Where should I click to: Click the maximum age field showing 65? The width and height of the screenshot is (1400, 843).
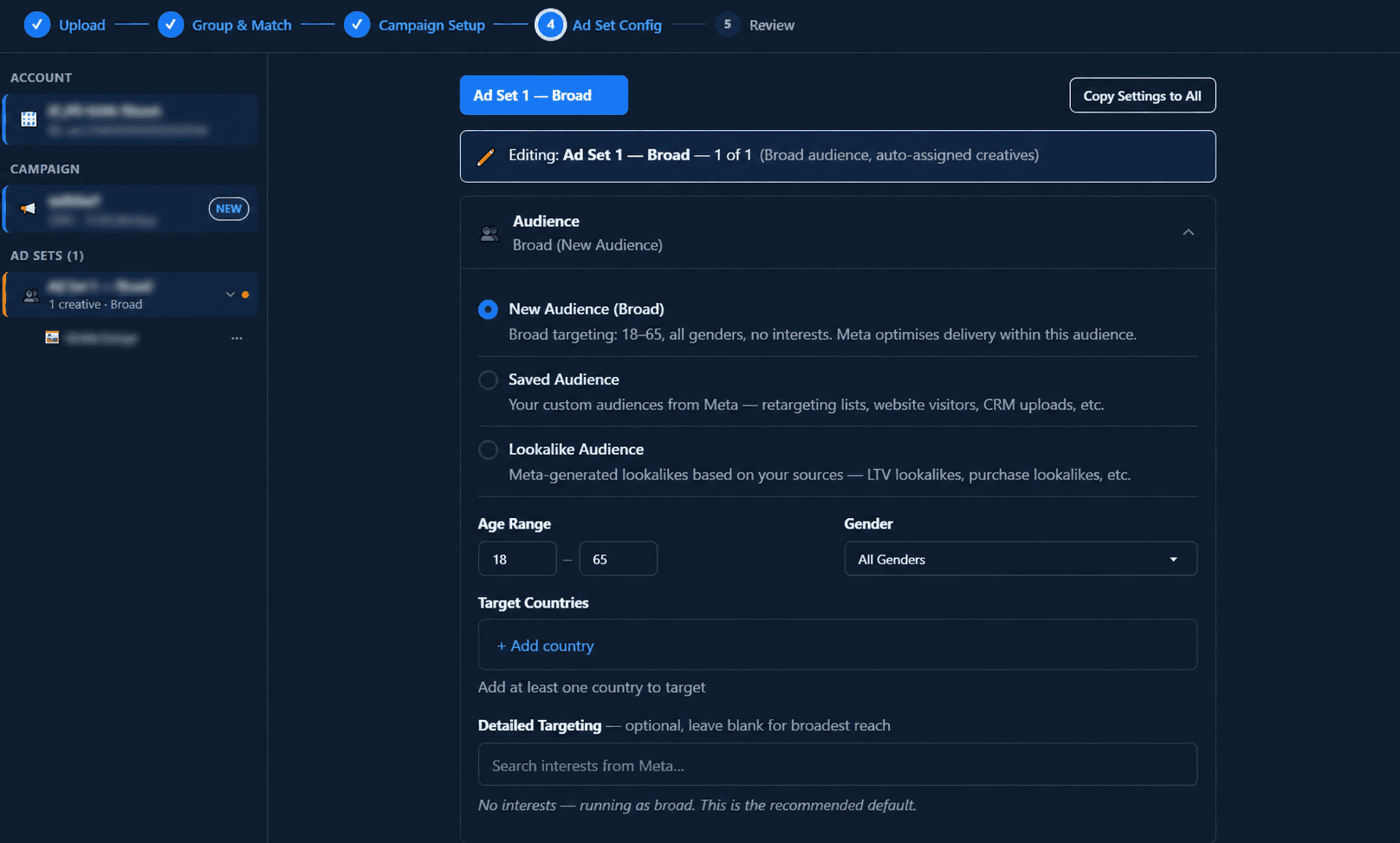tap(619, 559)
